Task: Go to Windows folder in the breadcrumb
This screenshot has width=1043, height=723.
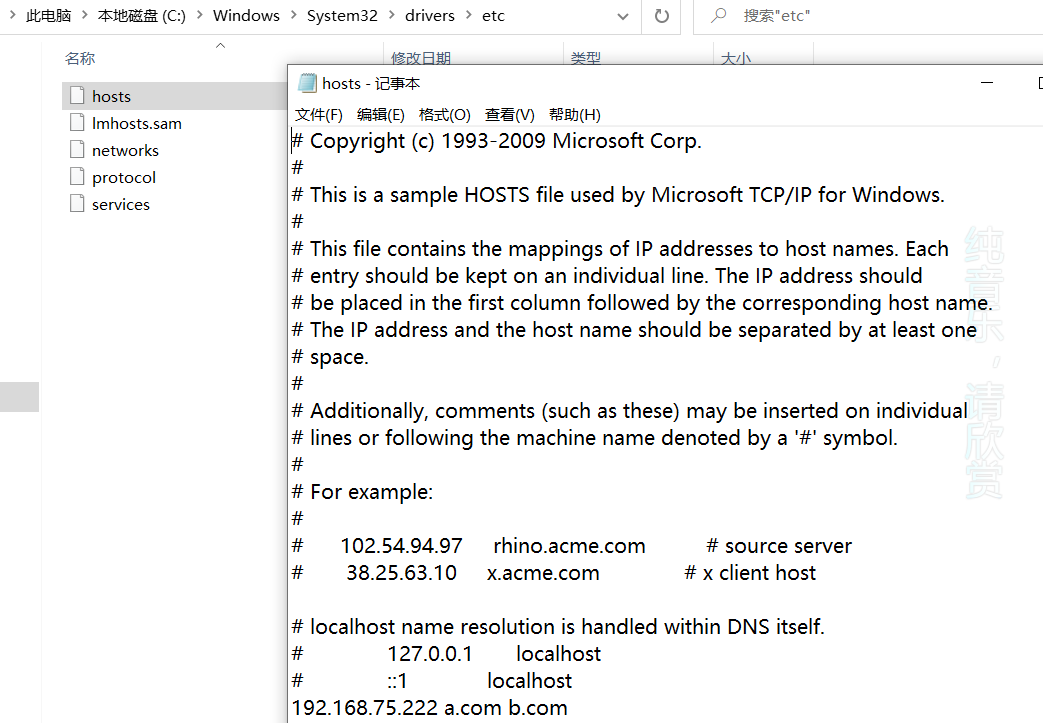Action: click(246, 15)
